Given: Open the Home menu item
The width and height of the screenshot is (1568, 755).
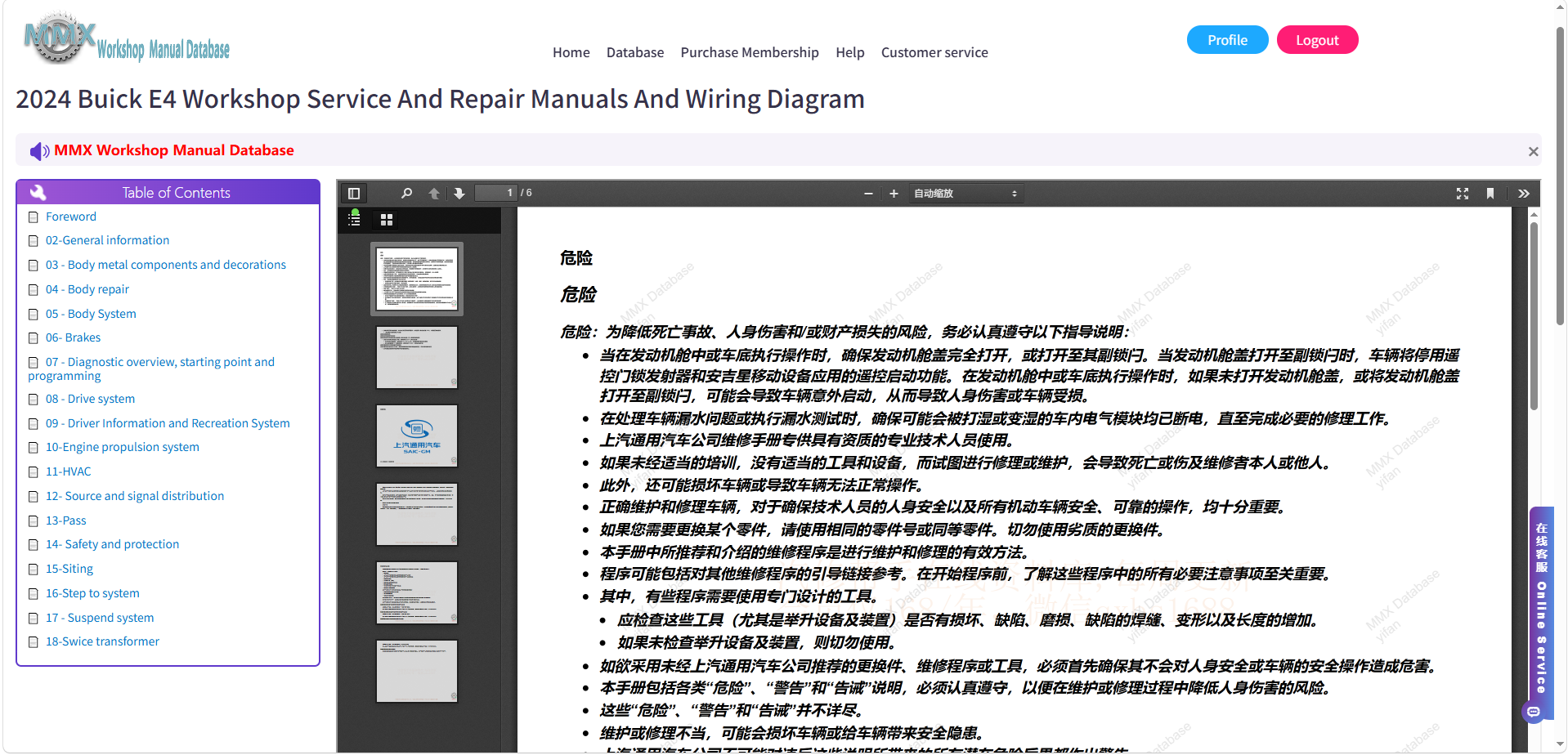Looking at the screenshot, I should 571,52.
